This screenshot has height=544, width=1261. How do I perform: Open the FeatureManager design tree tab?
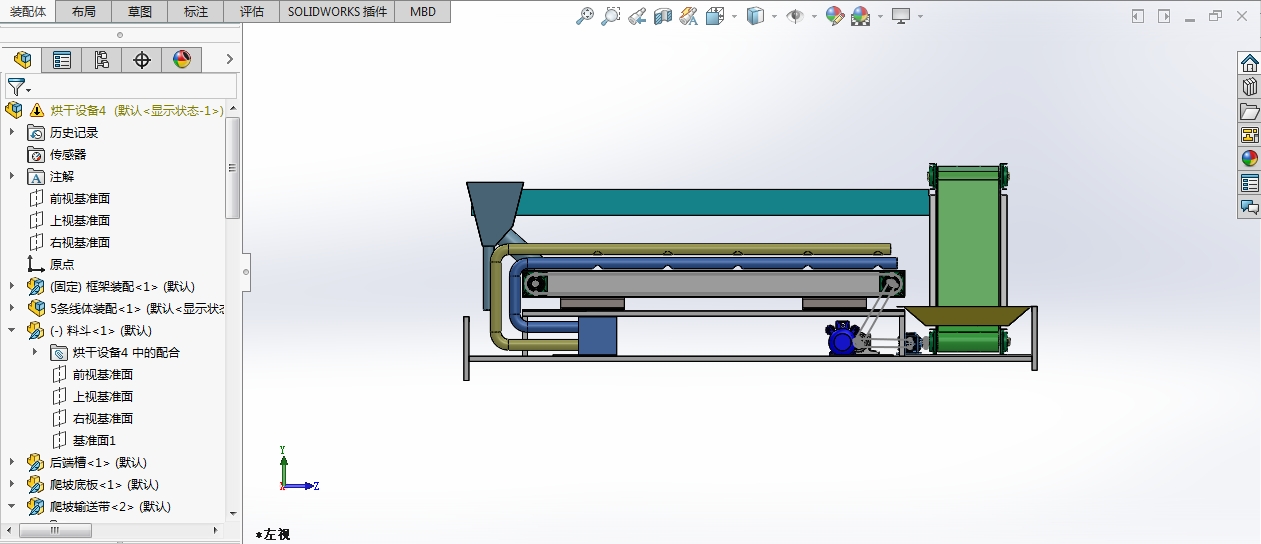click(x=22, y=60)
